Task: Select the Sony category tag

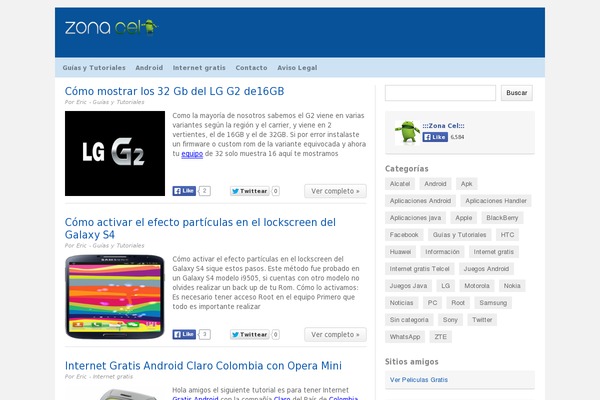Action: pyautogui.click(x=450, y=320)
